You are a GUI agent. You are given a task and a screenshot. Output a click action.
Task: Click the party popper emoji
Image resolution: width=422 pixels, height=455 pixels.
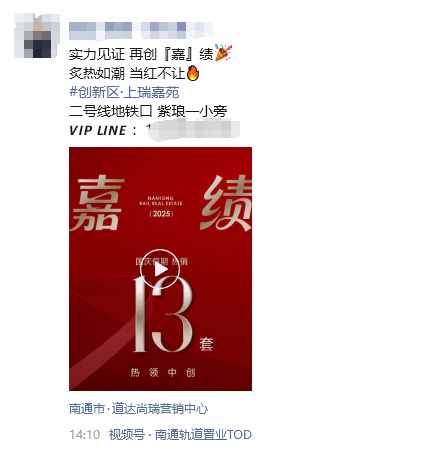pyautogui.click(x=223, y=53)
